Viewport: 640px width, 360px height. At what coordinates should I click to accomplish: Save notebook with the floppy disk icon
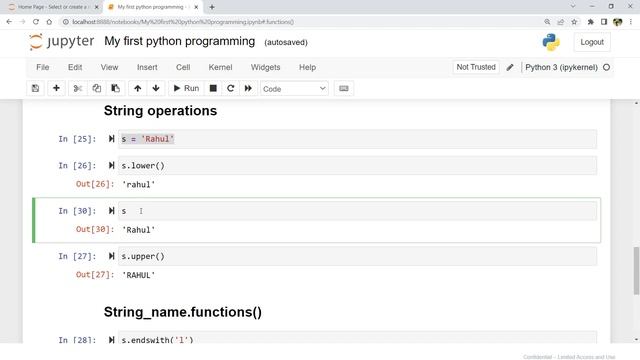(x=36, y=88)
